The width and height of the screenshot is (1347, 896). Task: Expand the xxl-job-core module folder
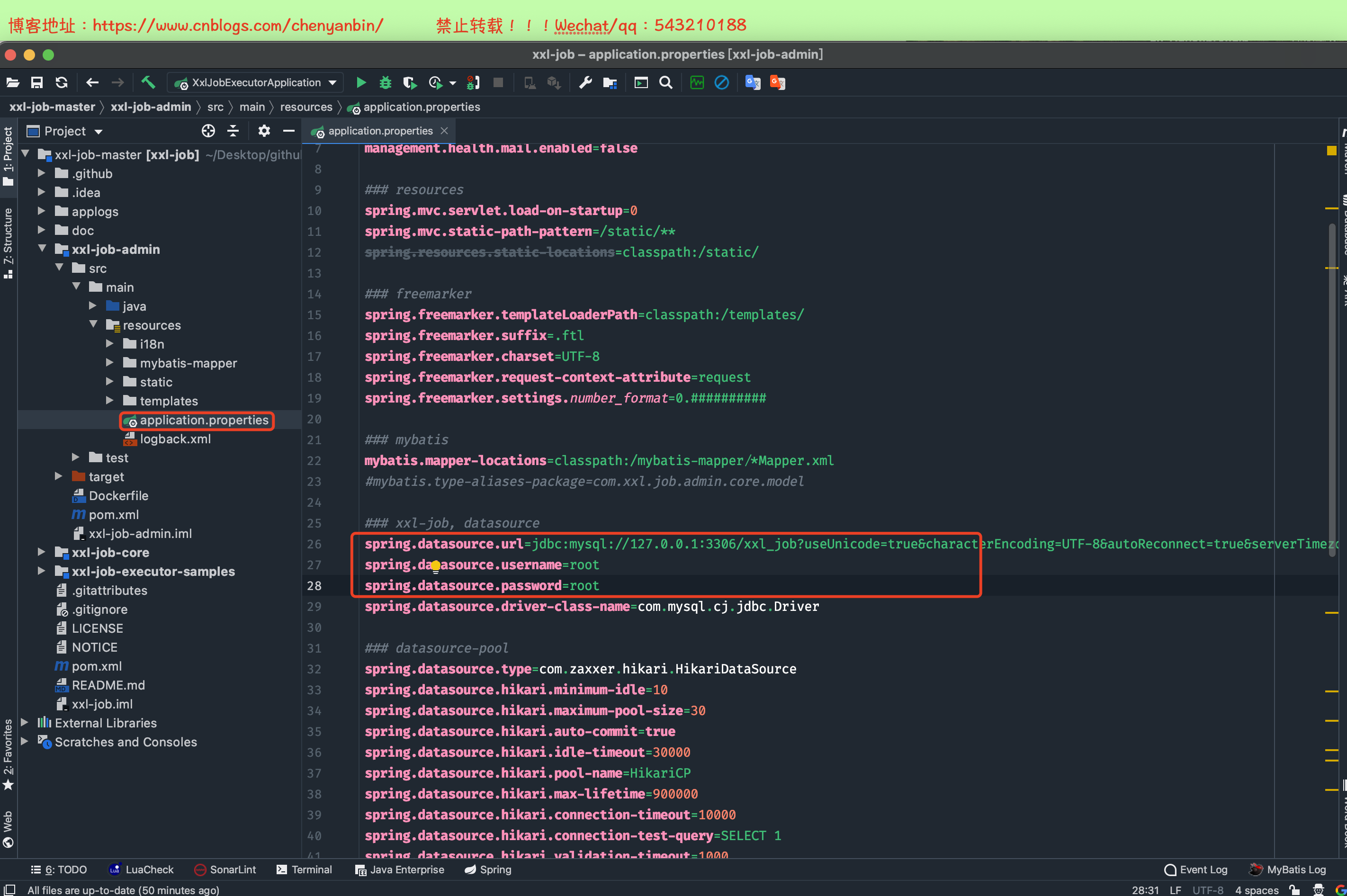(41, 553)
